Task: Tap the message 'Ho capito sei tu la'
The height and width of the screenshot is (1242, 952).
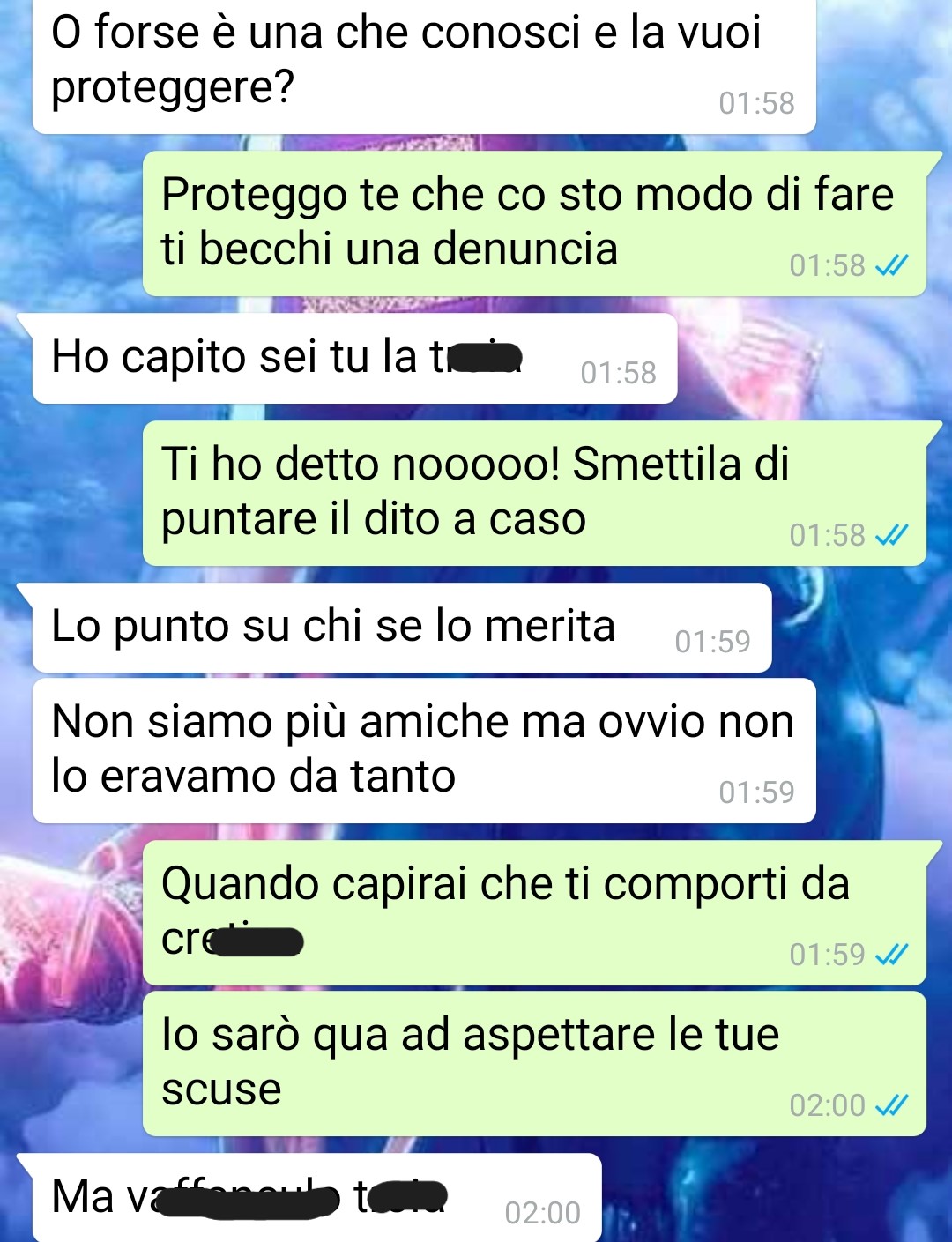Action: [x=354, y=359]
